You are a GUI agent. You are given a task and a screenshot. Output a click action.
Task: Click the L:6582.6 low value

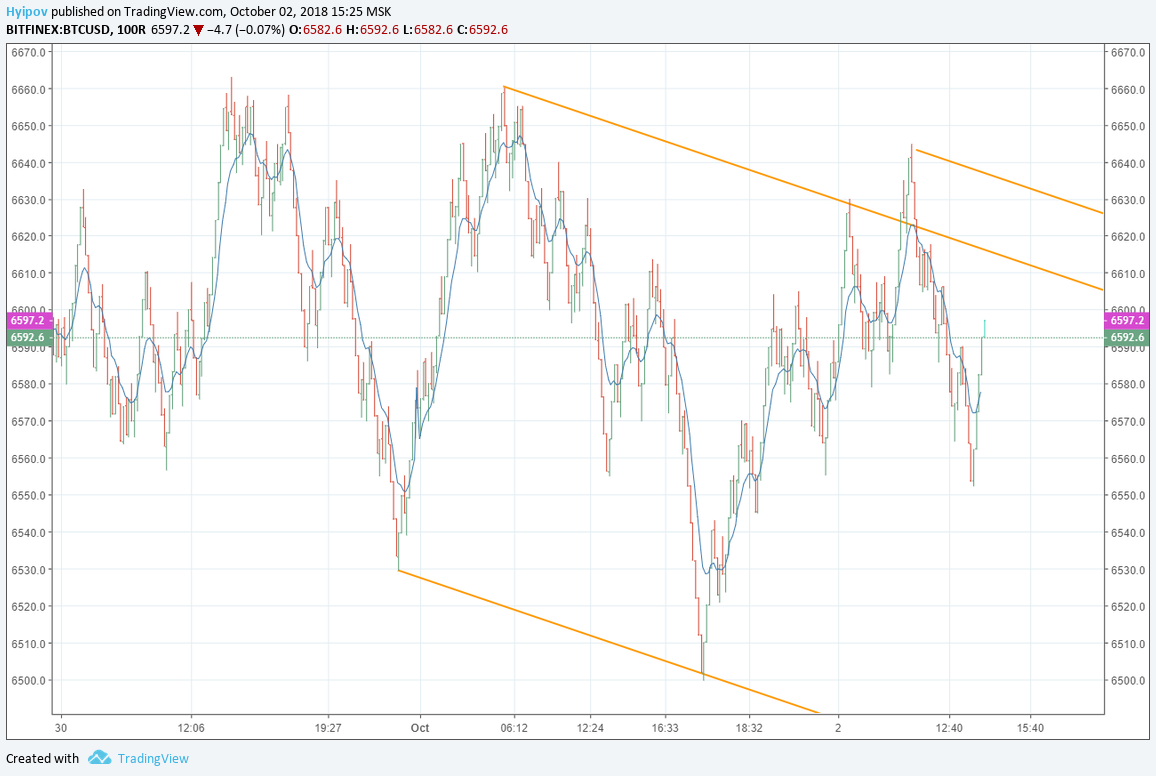(428, 30)
